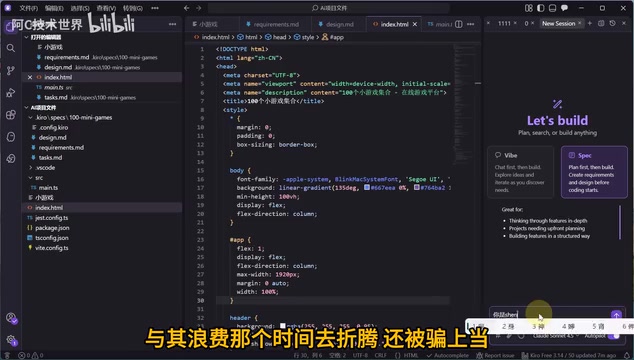Click Kiro Free usage status item

(x=569, y=356)
